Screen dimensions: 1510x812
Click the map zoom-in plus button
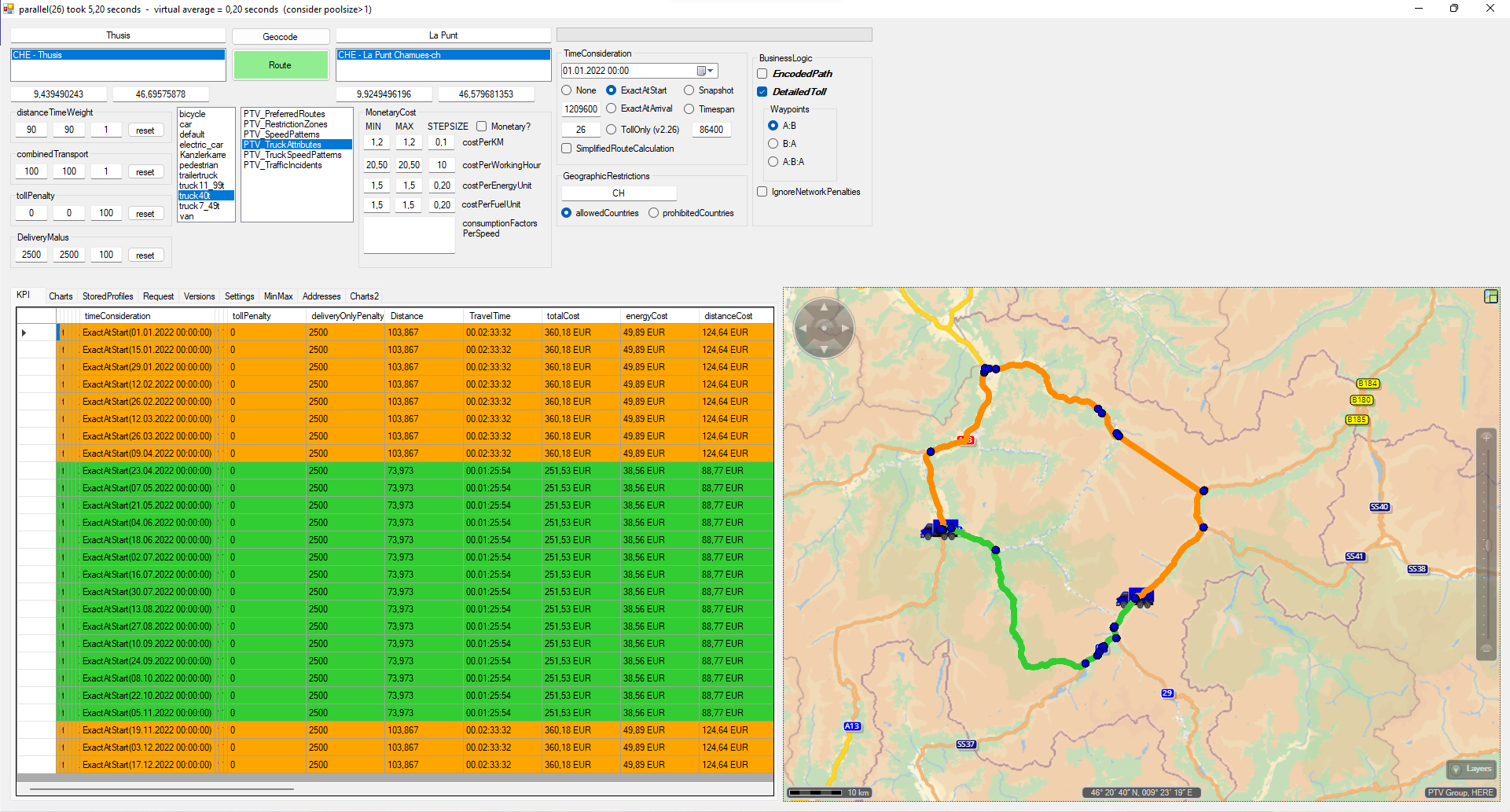(x=1486, y=437)
